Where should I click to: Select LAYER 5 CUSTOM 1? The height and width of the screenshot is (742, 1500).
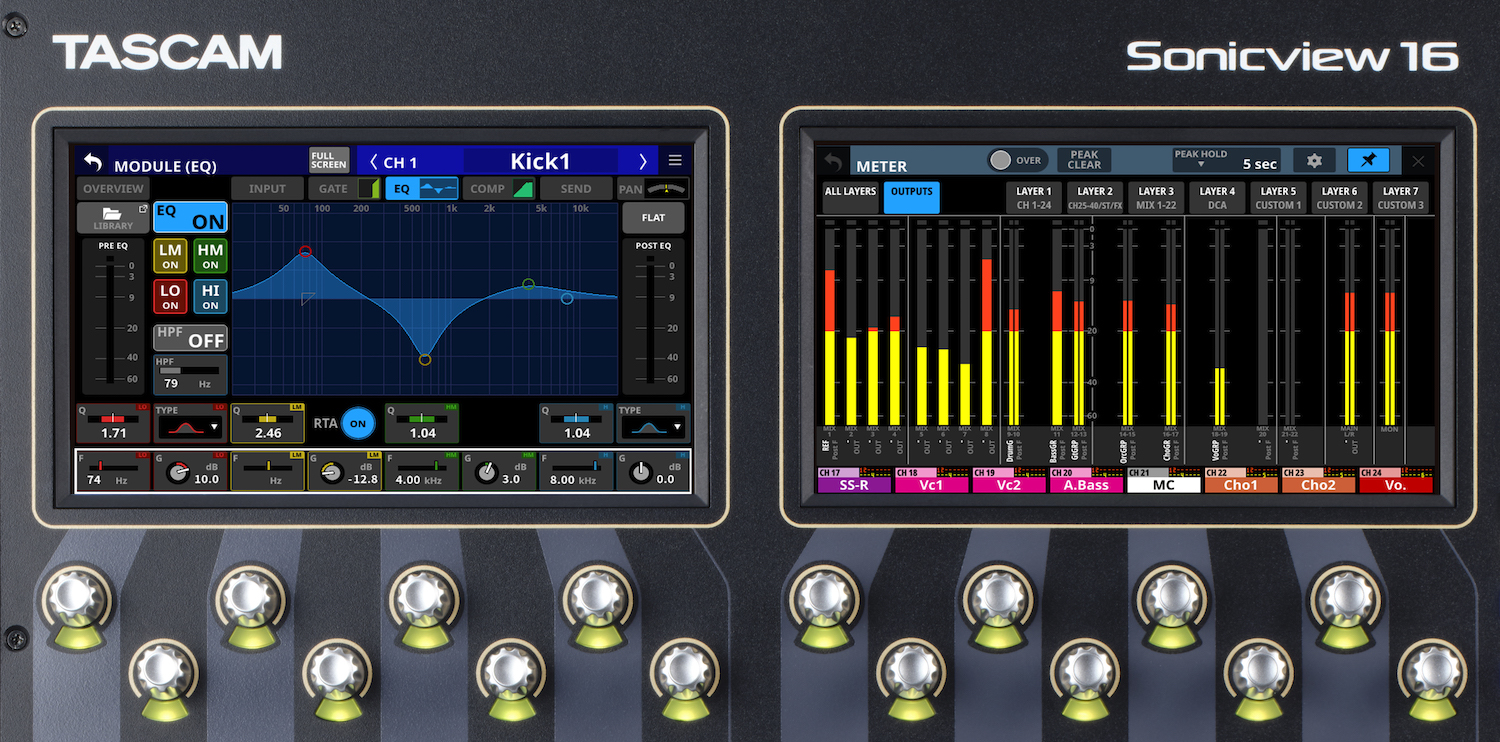[1278, 197]
